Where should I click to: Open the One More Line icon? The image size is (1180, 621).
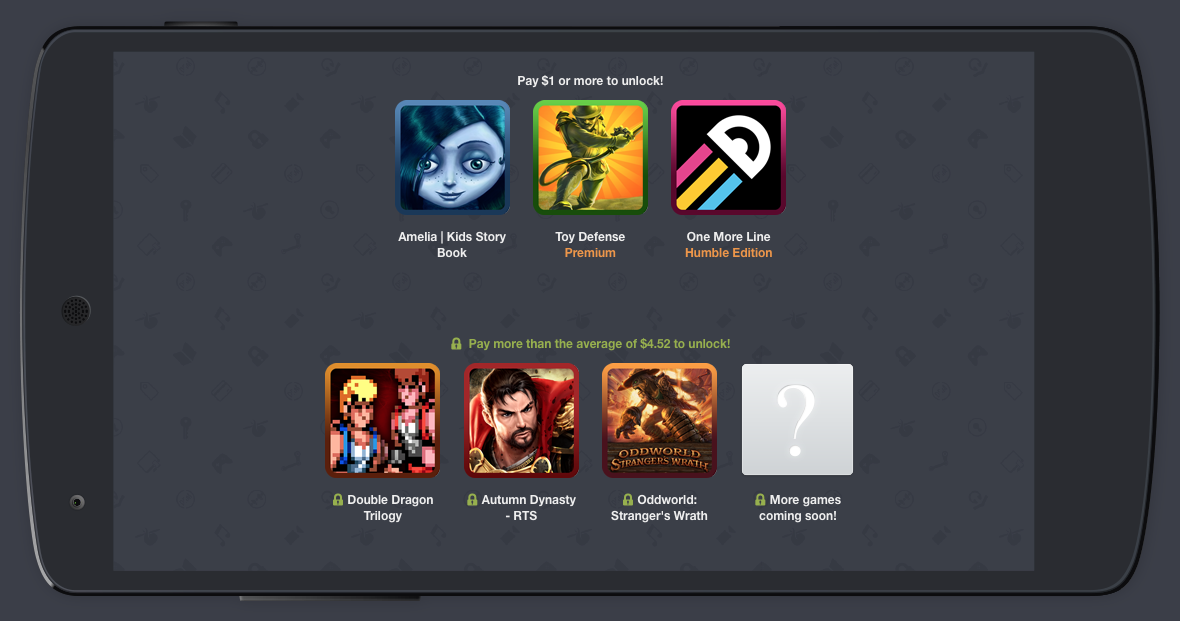728,157
